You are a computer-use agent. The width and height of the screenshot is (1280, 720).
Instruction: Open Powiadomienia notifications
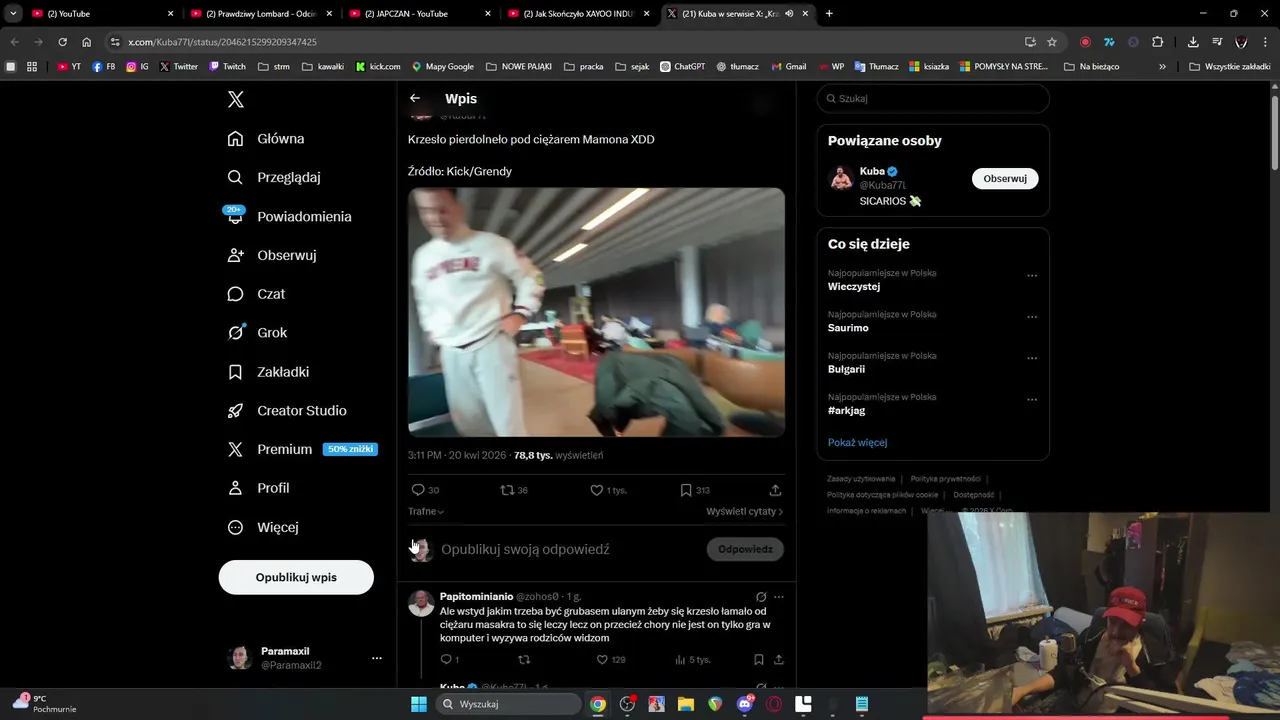[x=290, y=216]
